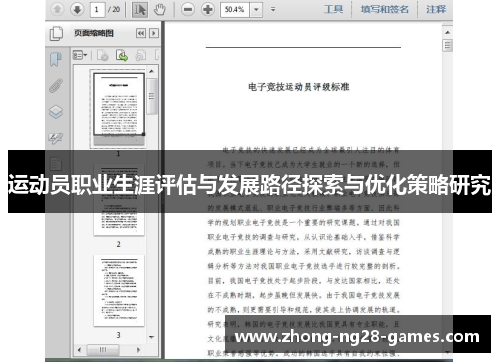500x362 pixels.
Task: Open the 注释 comments pane
Action: [436, 9]
